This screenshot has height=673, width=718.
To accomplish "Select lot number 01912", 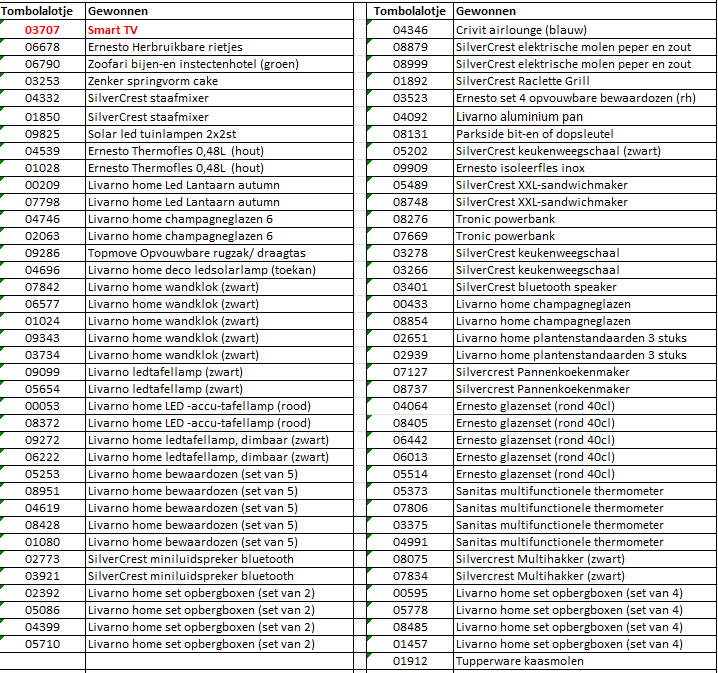I will 410,661.
